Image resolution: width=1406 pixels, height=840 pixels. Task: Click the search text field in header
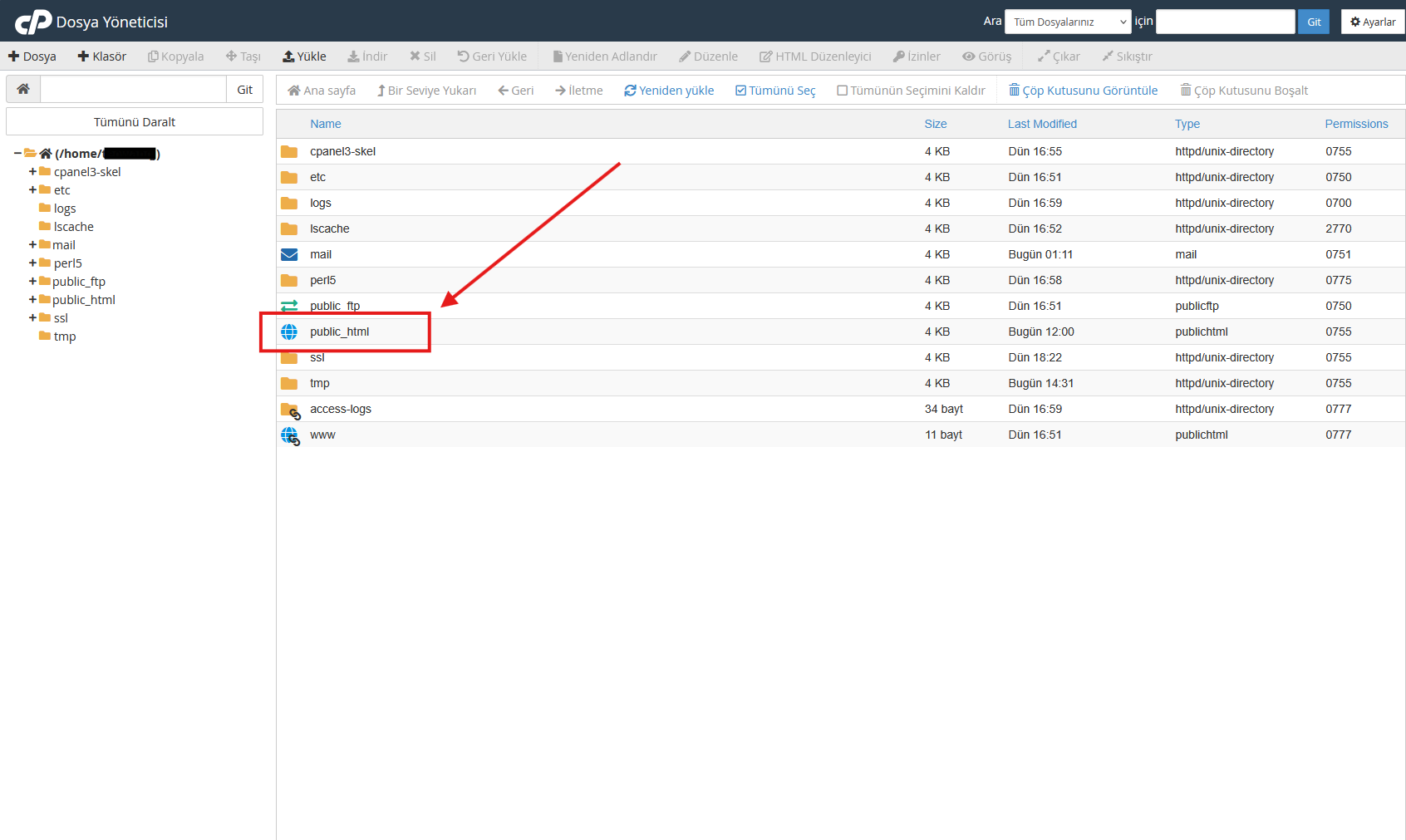(1225, 22)
